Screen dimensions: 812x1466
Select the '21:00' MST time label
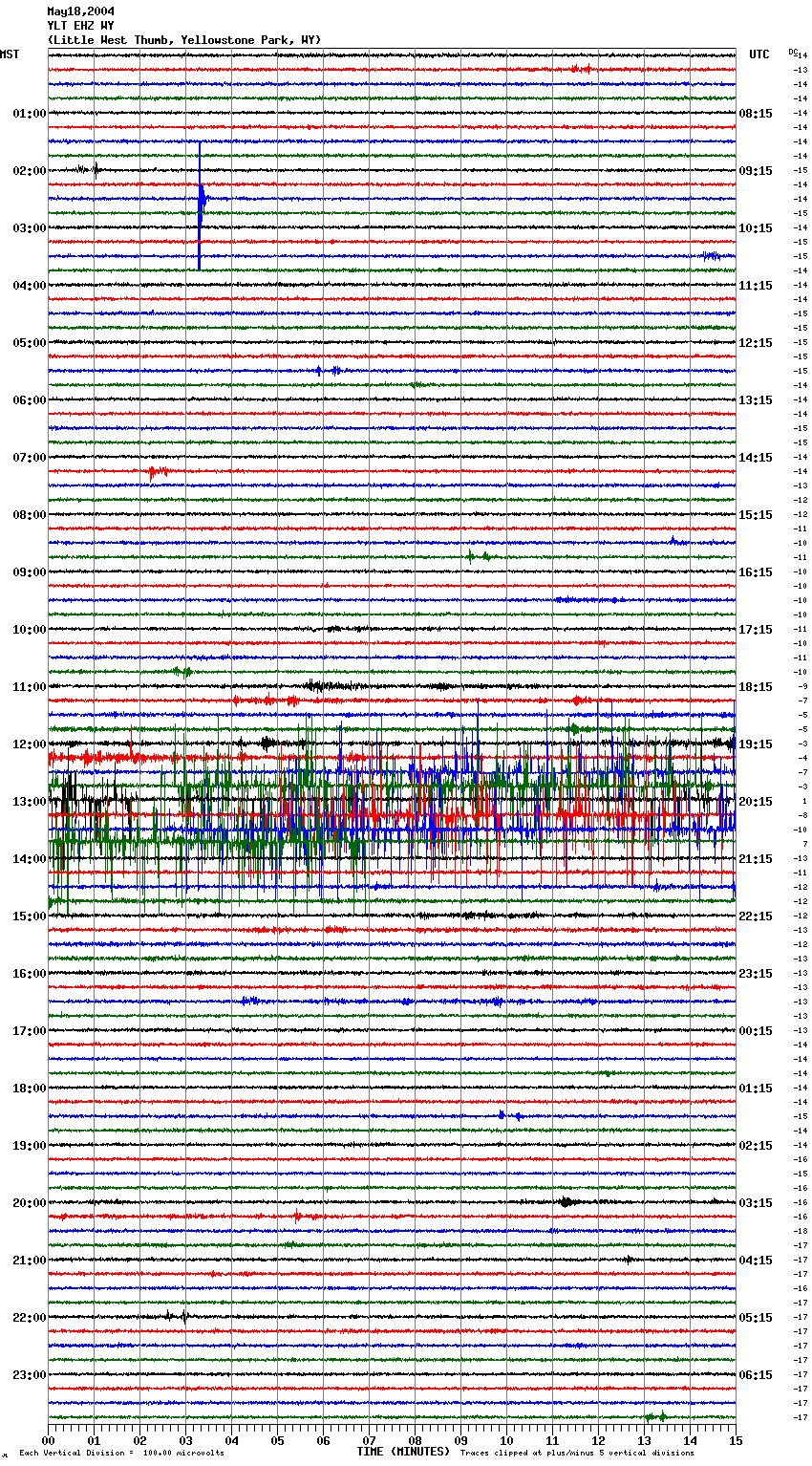tap(30, 1261)
